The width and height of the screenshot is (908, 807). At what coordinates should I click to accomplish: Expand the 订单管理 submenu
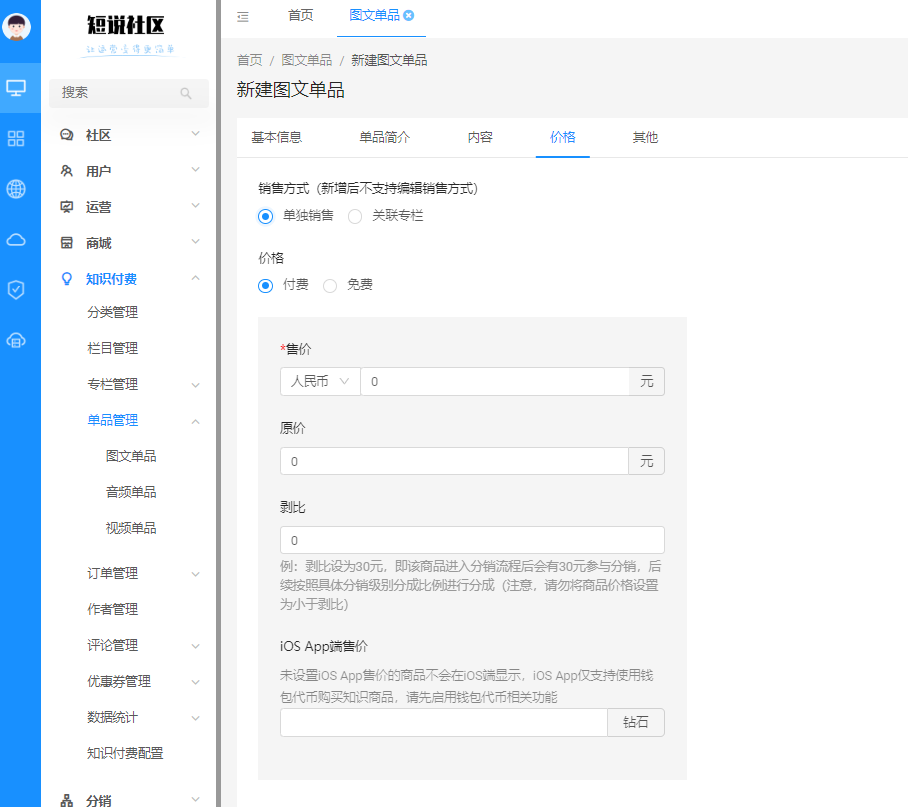[196, 574]
